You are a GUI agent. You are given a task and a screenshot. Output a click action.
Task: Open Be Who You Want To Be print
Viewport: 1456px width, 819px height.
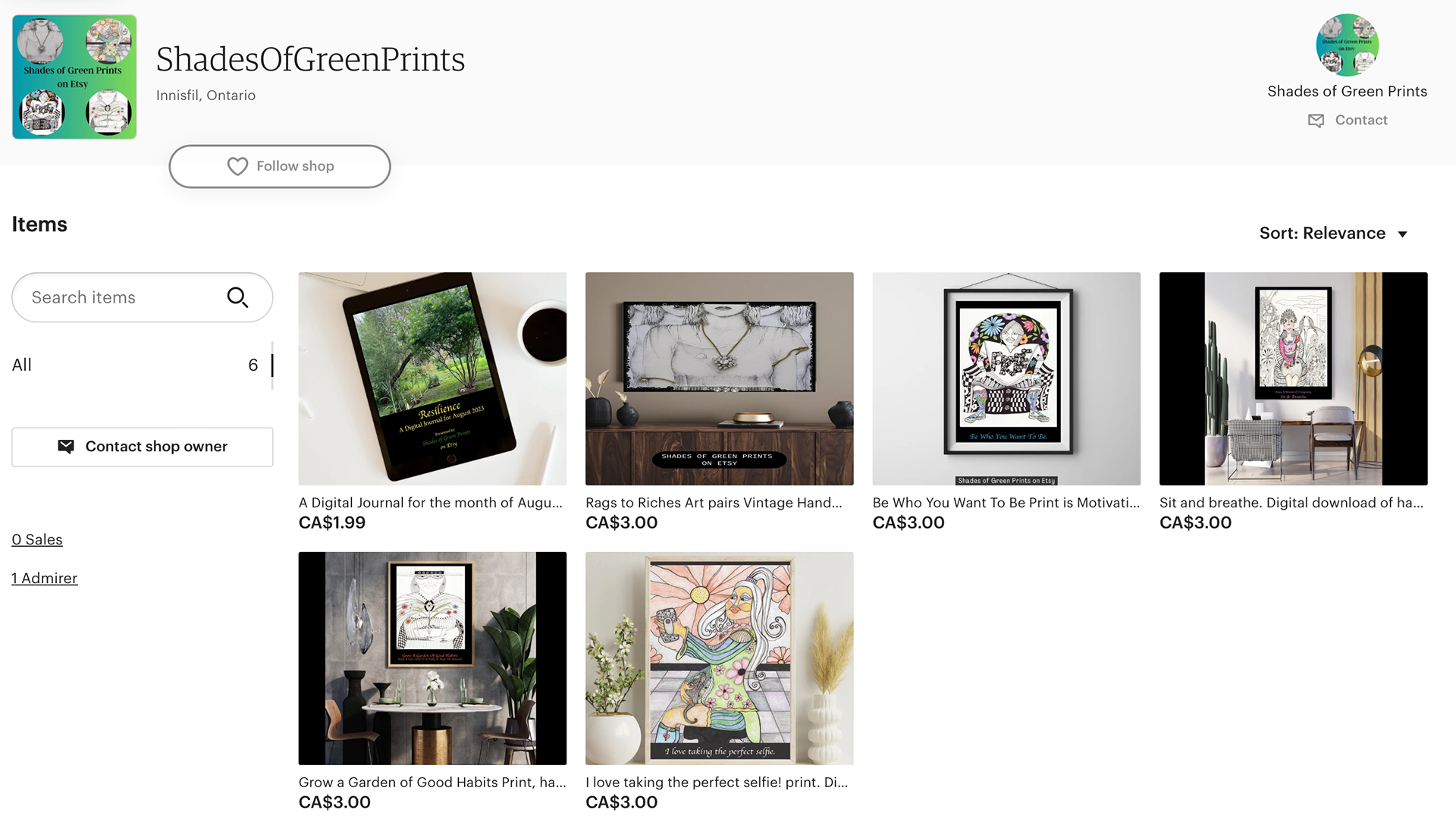click(x=1006, y=378)
